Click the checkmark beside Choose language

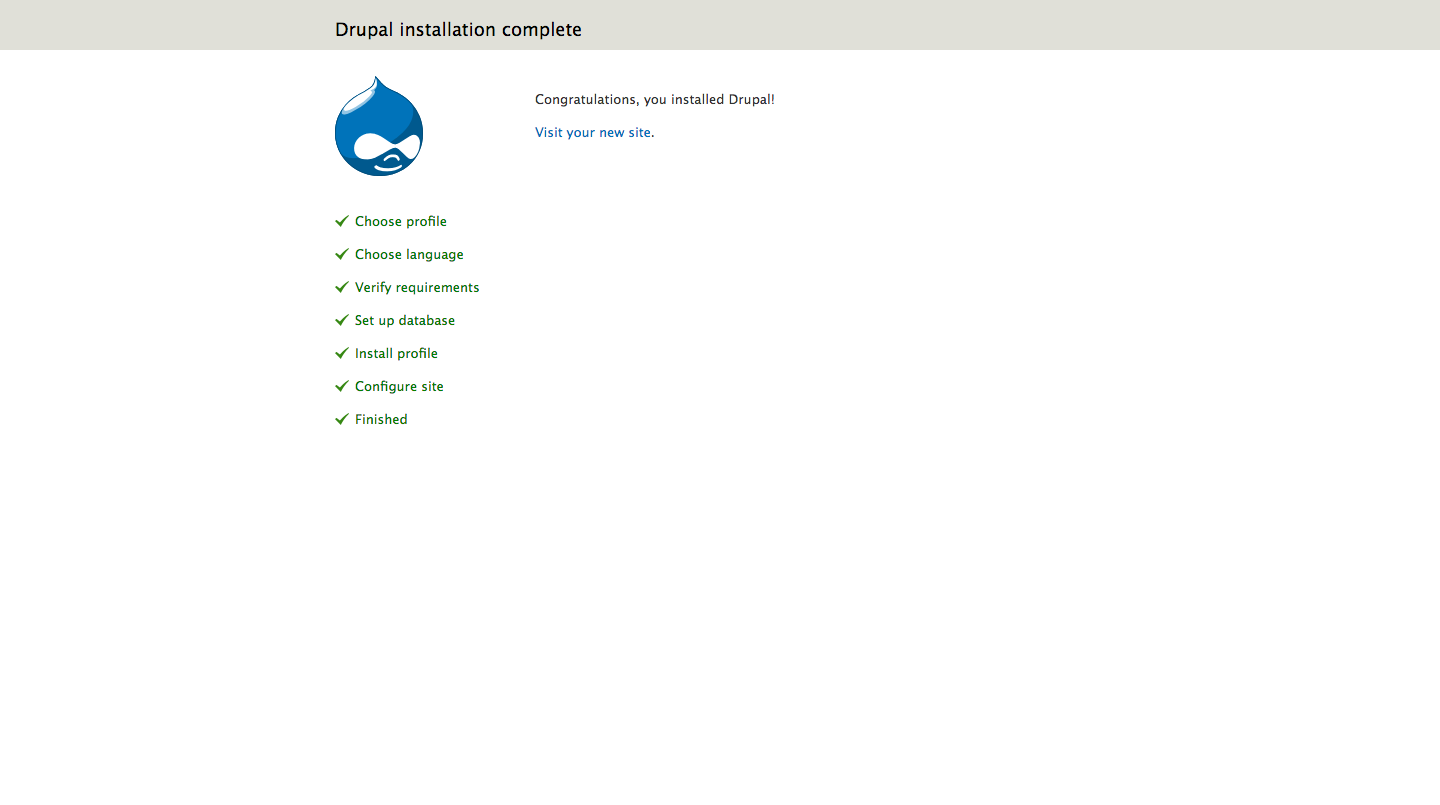pos(342,254)
